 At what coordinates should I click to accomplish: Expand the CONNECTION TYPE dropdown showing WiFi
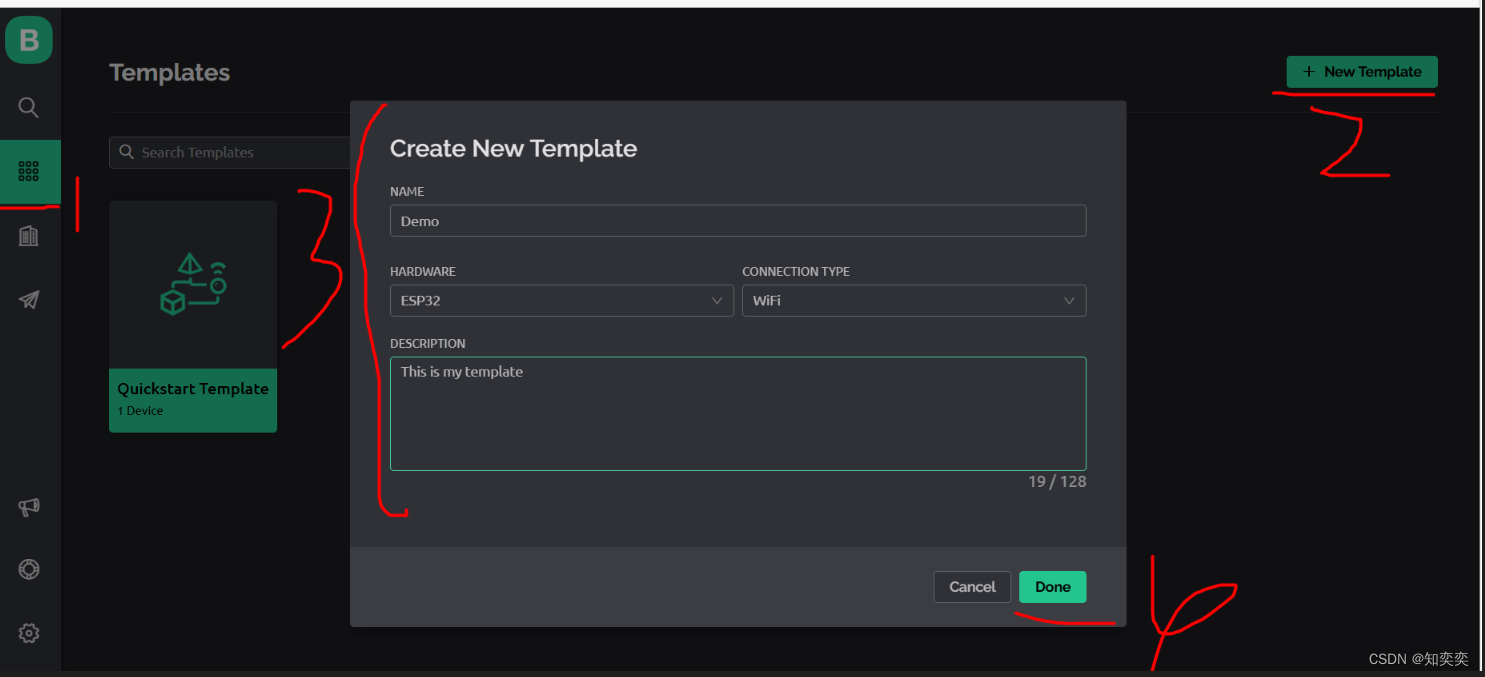point(914,301)
